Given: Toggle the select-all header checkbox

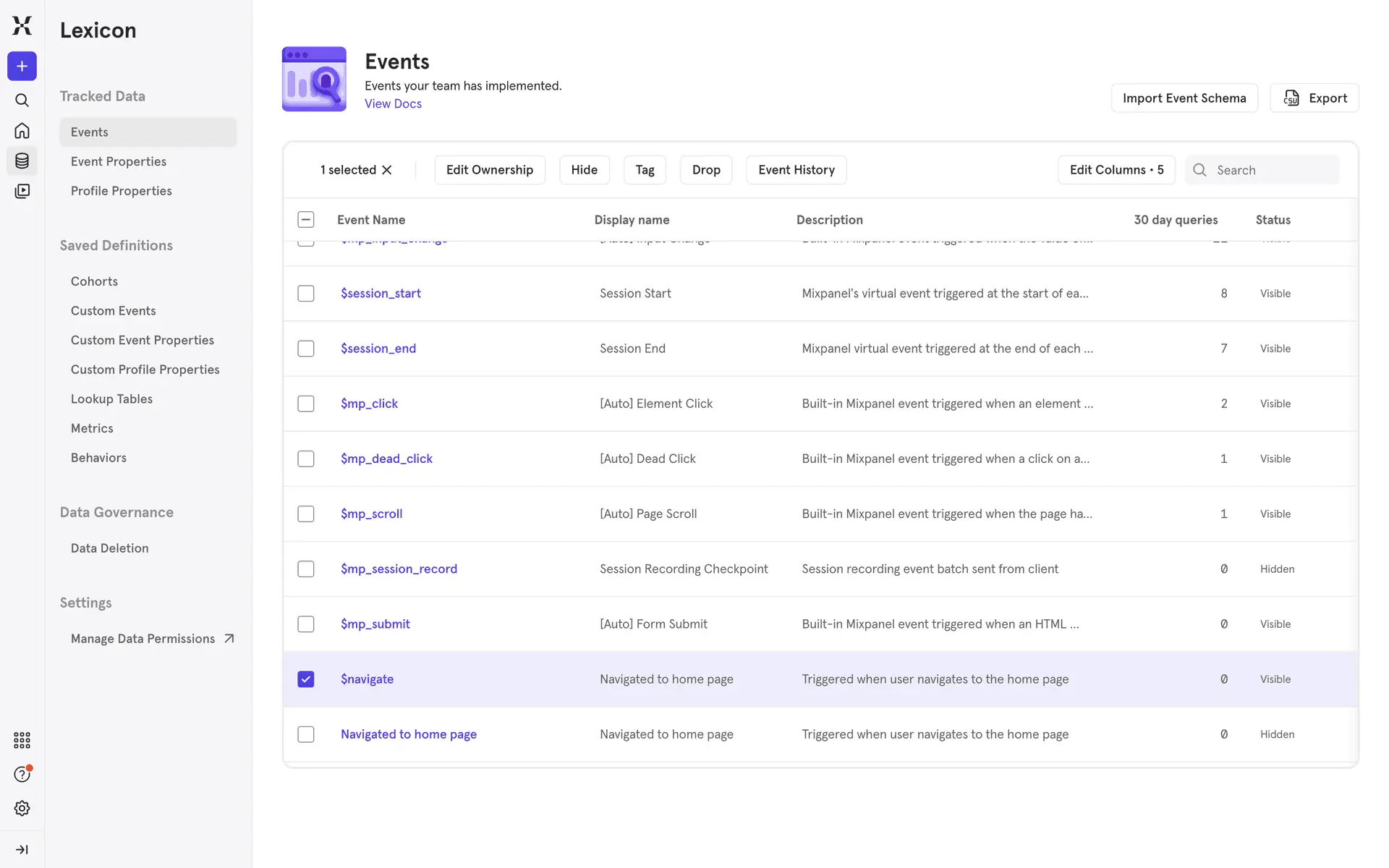Looking at the screenshot, I should point(306,220).
